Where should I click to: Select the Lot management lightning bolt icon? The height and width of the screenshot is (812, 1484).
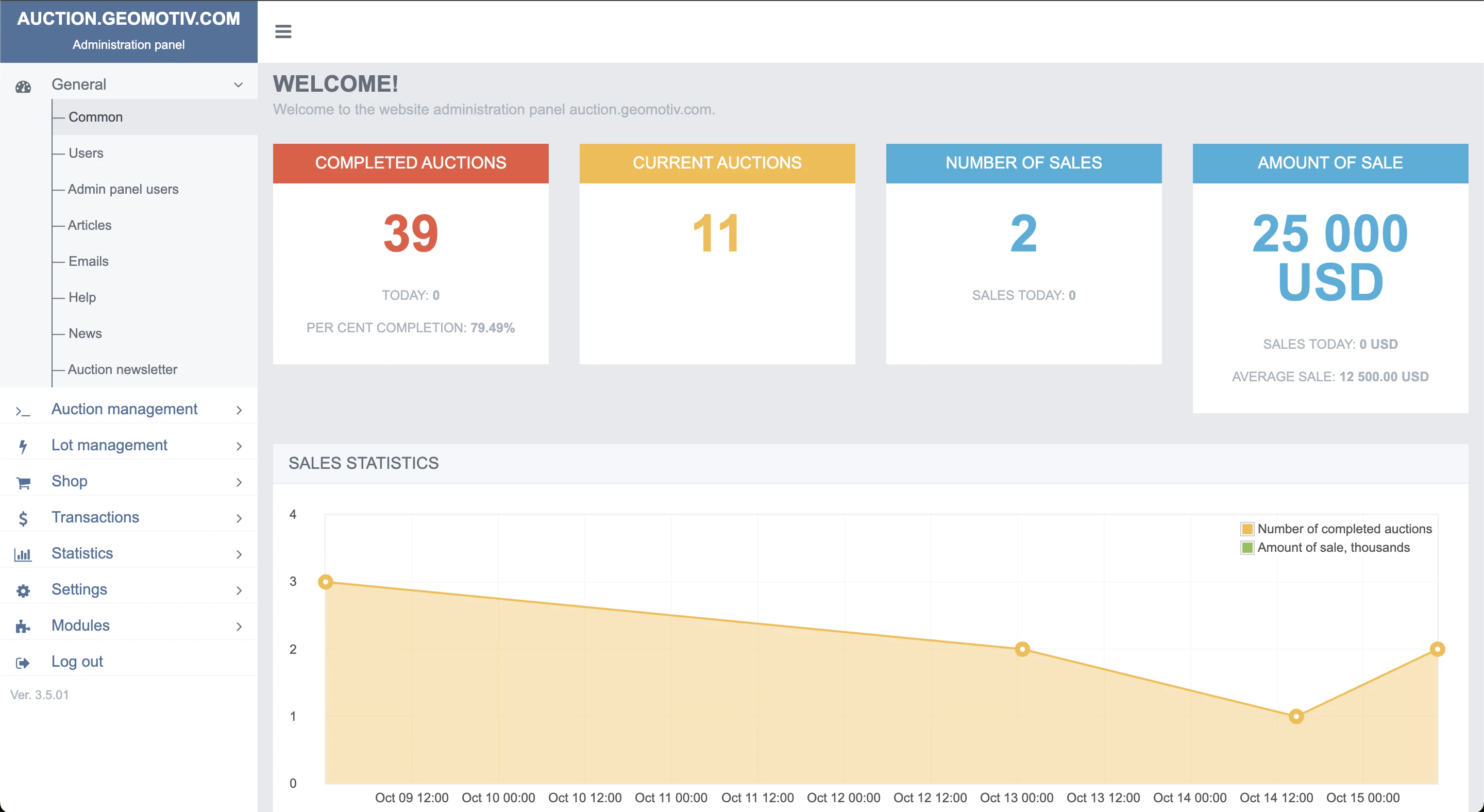(23, 446)
